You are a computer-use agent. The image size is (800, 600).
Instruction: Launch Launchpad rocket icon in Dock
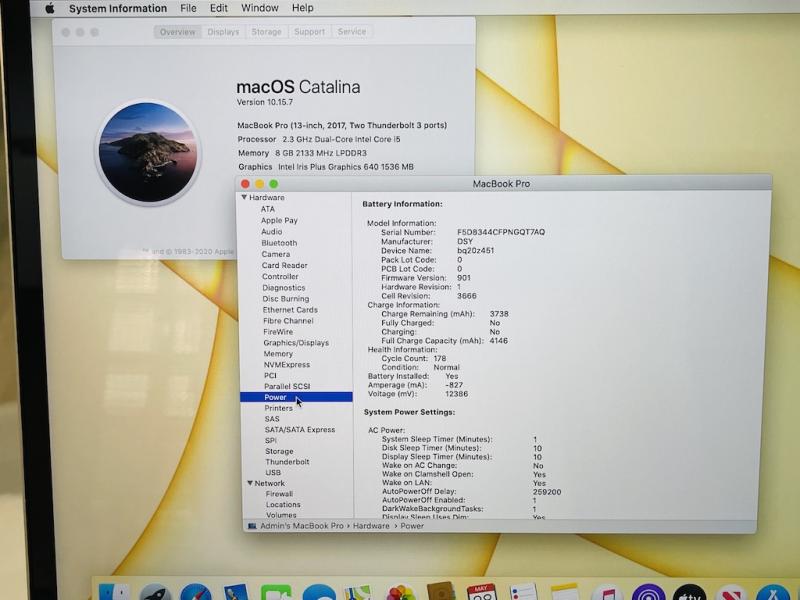pos(155,592)
